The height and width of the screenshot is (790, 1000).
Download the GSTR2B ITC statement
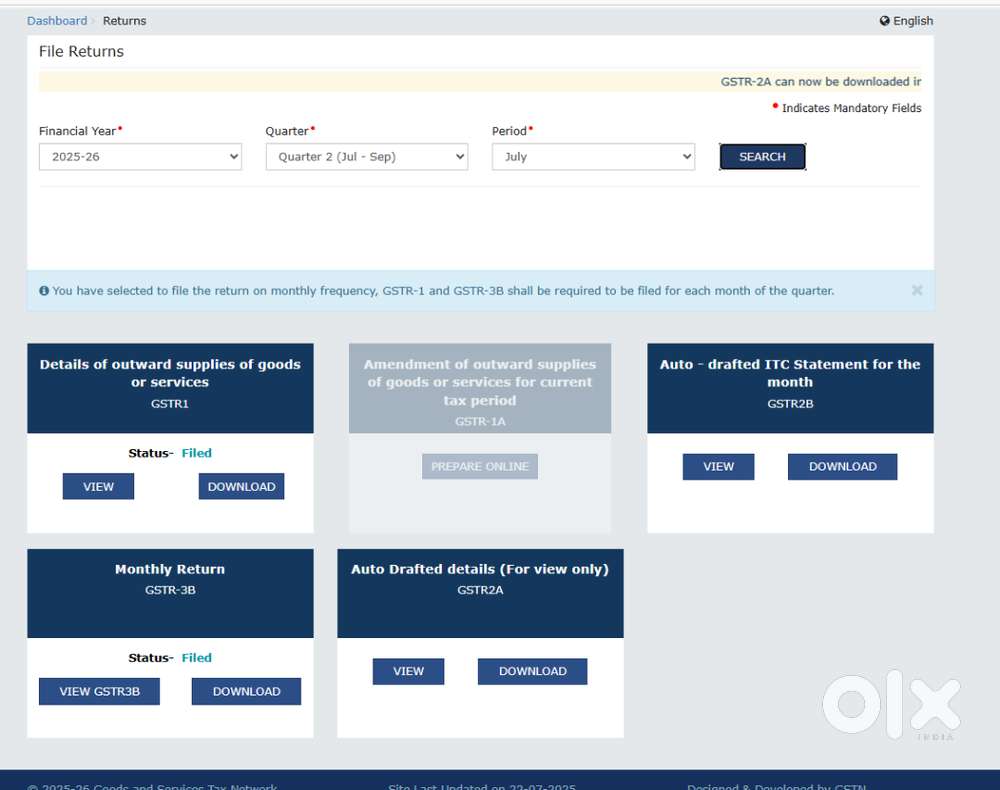tap(842, 466)
